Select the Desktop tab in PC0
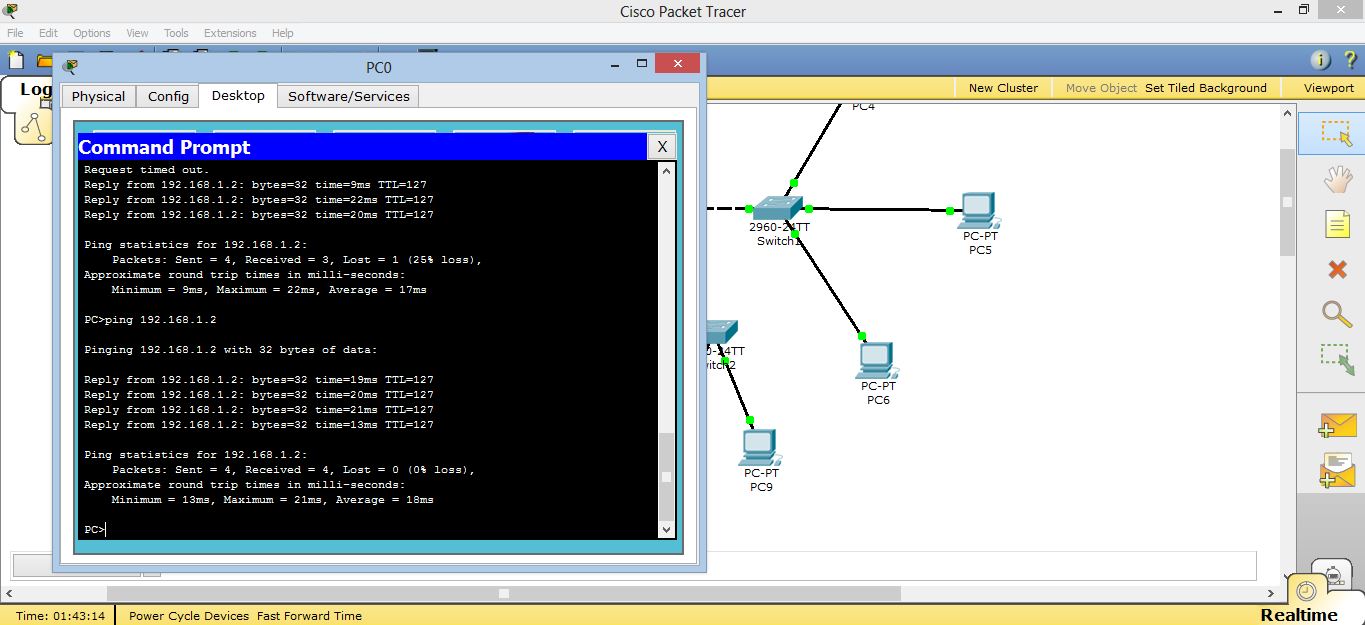This screenshot has height=625, width=1365. click(x=238, y=95)
